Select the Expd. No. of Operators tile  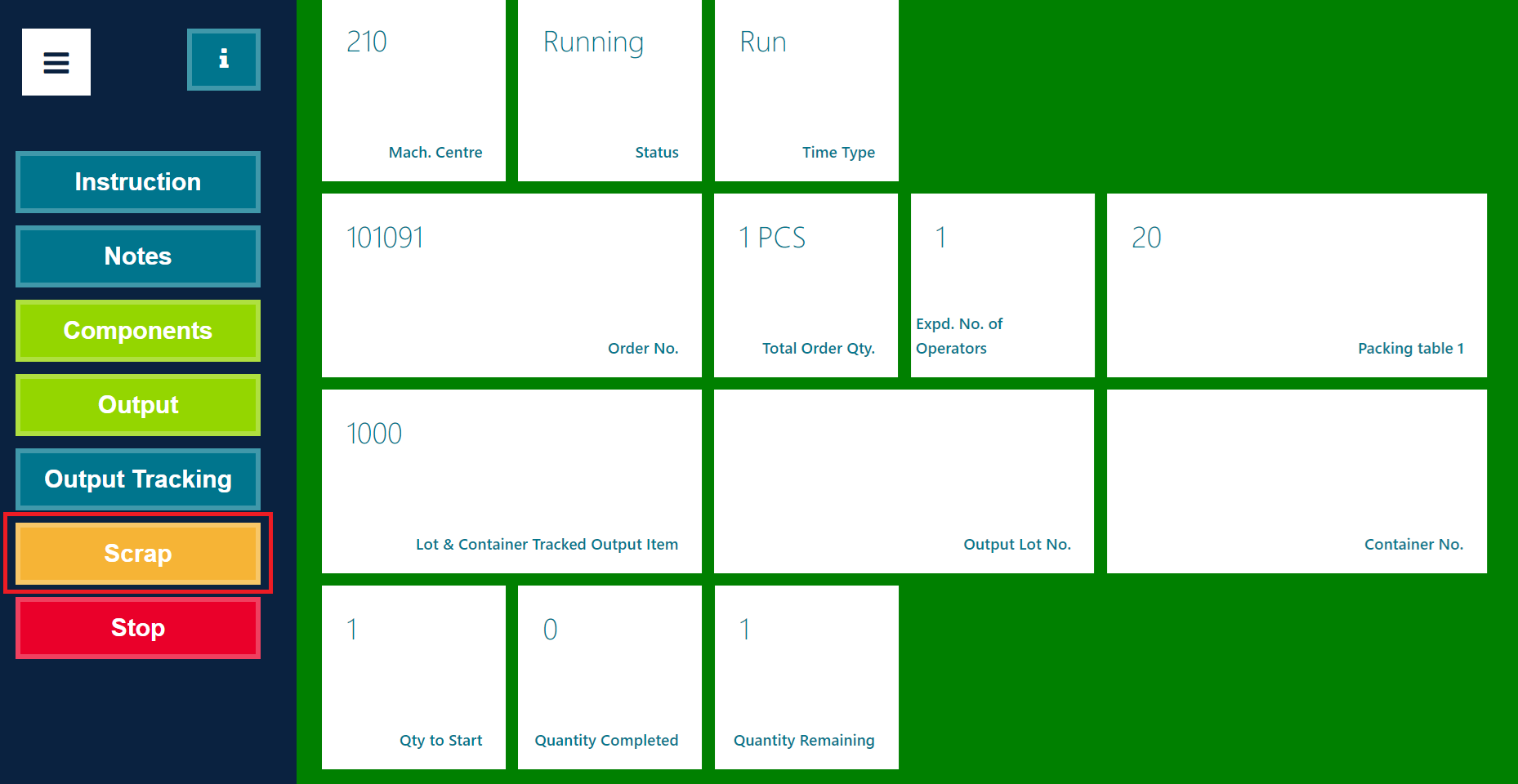tap(1002, 285)
